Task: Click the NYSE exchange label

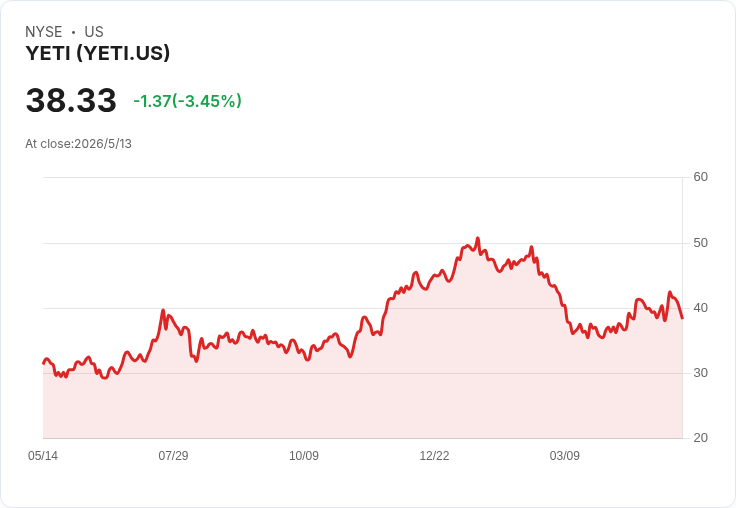Action: tap(44, 32)
